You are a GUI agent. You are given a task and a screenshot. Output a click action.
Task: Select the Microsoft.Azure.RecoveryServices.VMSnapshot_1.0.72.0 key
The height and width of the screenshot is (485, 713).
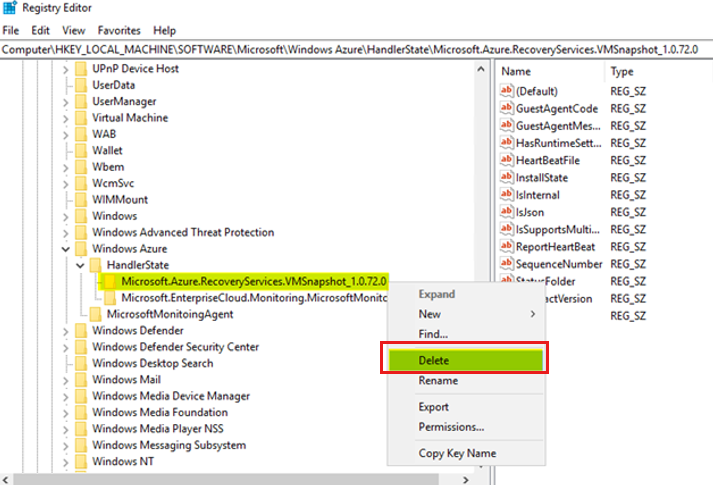click(x=254, y=281)
